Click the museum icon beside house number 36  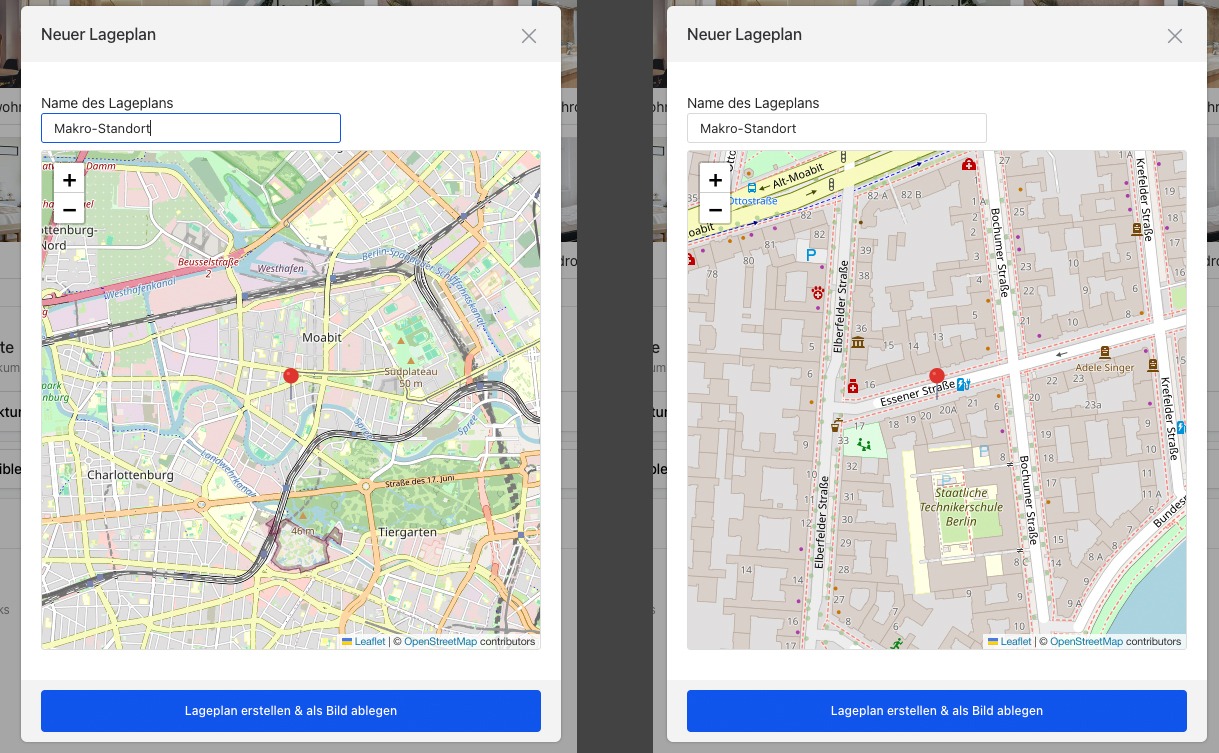(x=858, y=344)
